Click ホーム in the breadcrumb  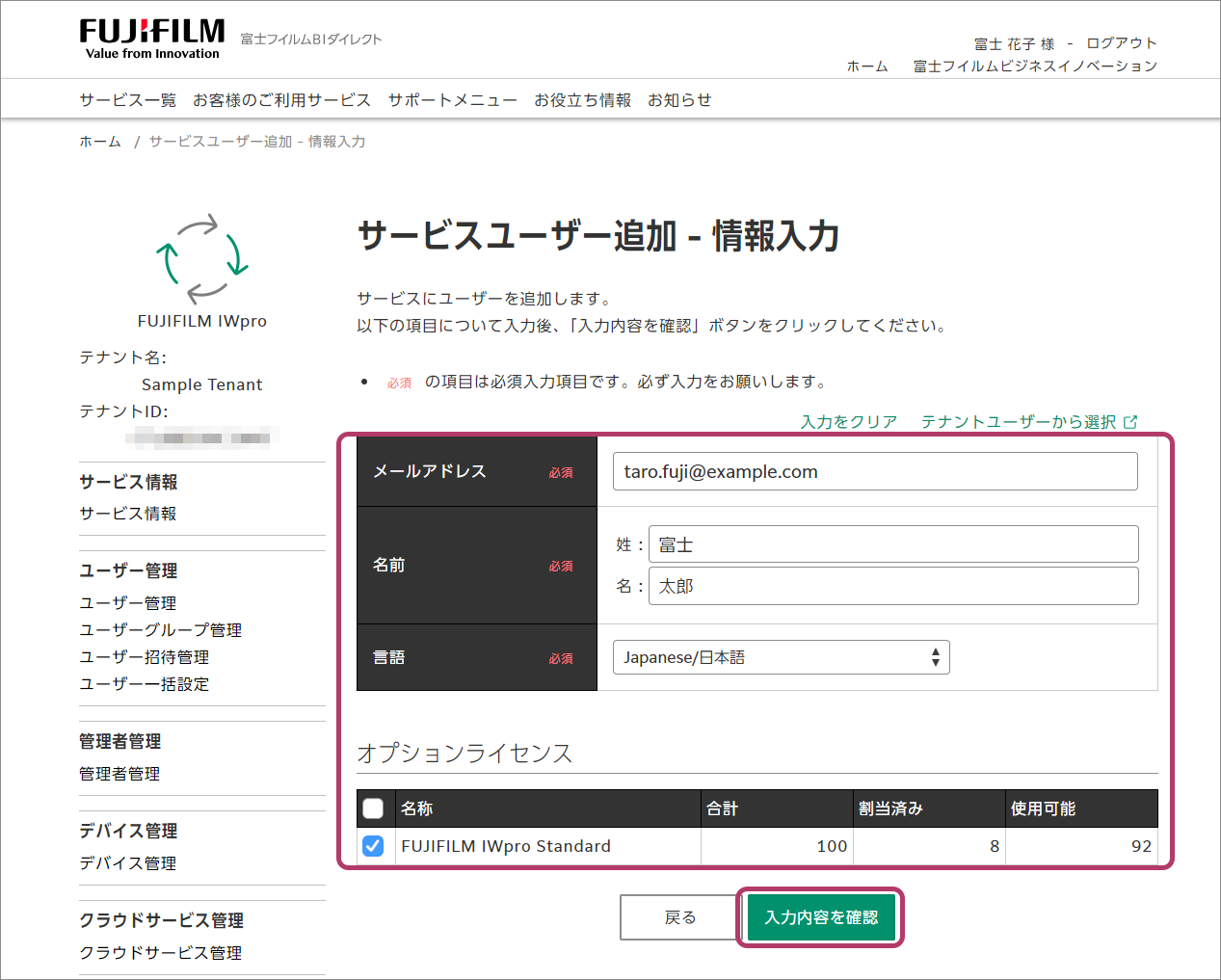[100, 142]
